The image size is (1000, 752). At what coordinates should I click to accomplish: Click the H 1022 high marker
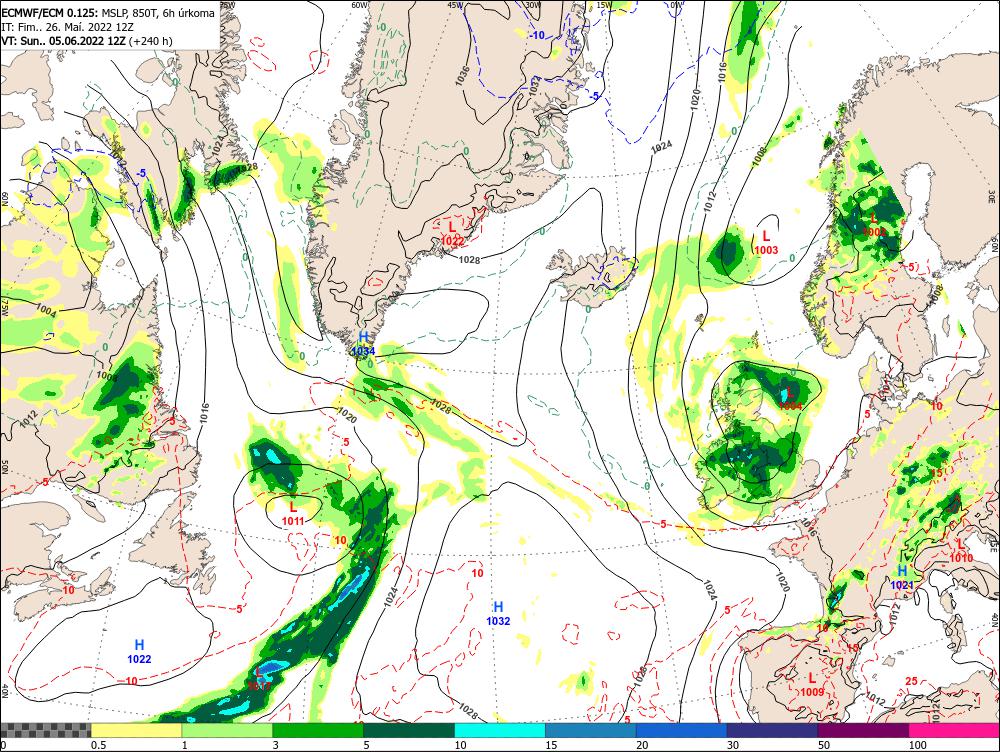(139, 651)
